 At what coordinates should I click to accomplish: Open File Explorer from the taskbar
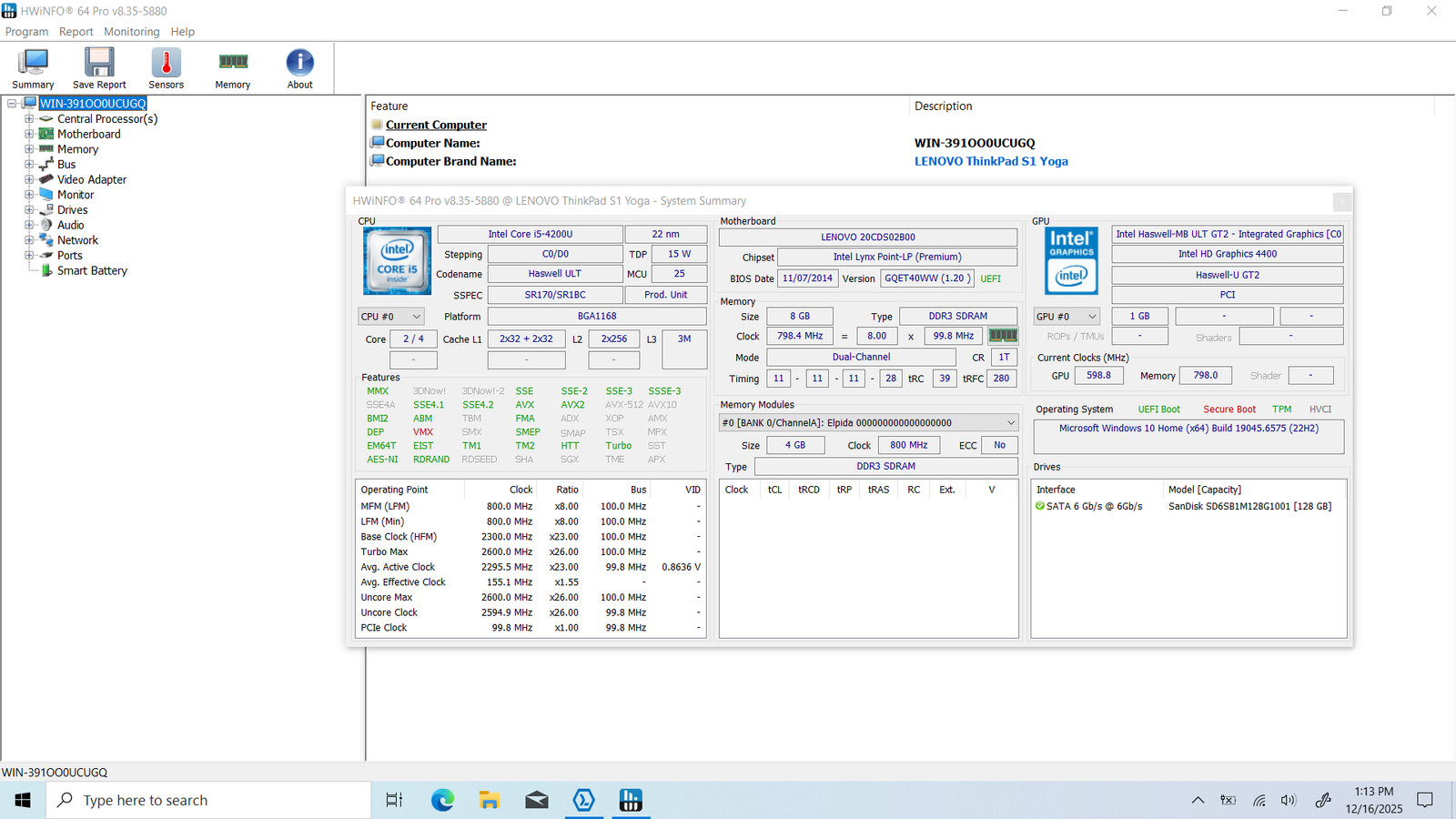pos(490,800)
